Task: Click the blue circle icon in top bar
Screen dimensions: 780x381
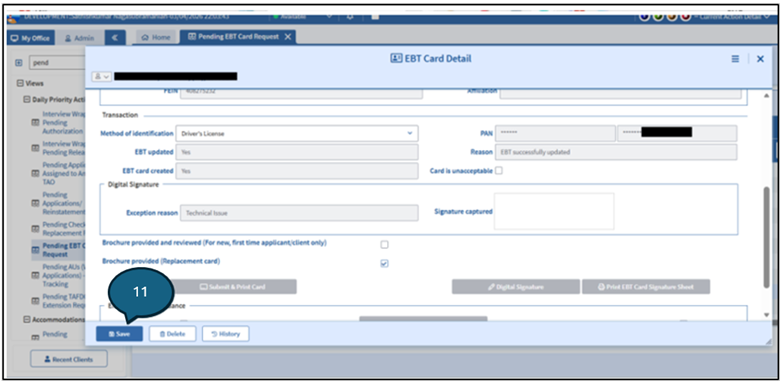Action: click(x=644, y=16)
